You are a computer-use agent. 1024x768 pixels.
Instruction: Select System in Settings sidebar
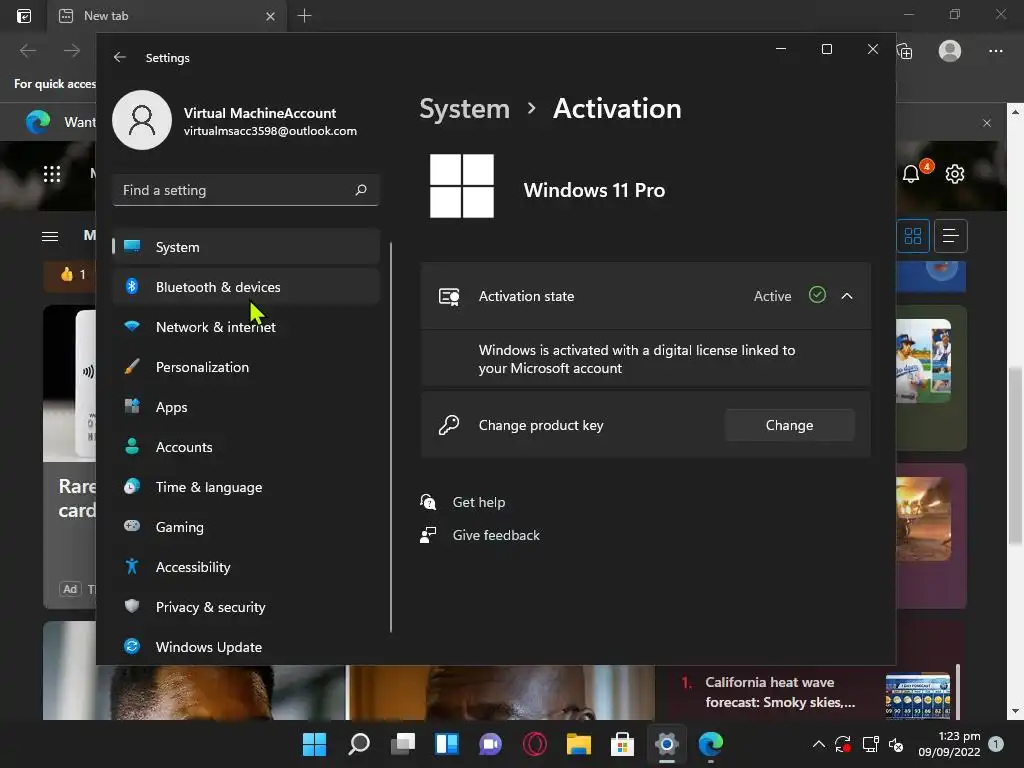(x=246, y=247)
